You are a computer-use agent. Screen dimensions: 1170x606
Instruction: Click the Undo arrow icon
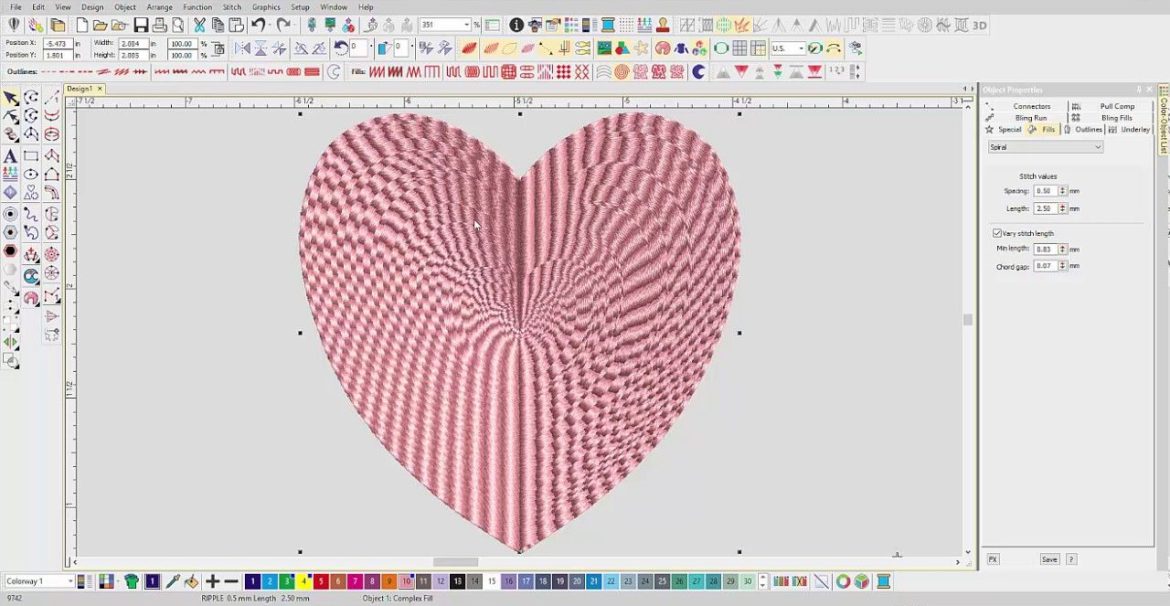[258, 25]
